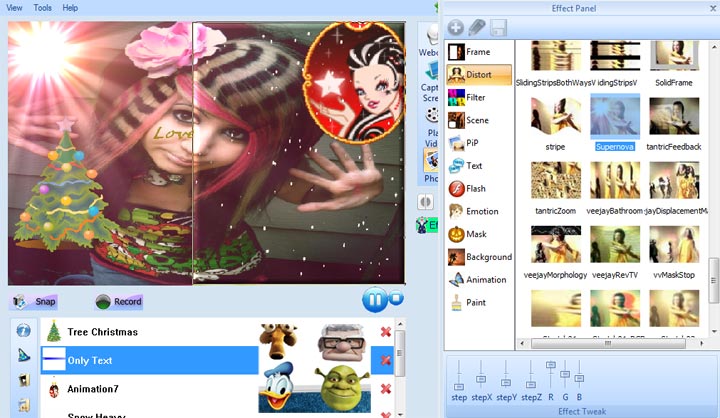Select the Frame effect category
The width and height of the screenshot is (720, 418).
pyautogui.click(x=479, y=52)
